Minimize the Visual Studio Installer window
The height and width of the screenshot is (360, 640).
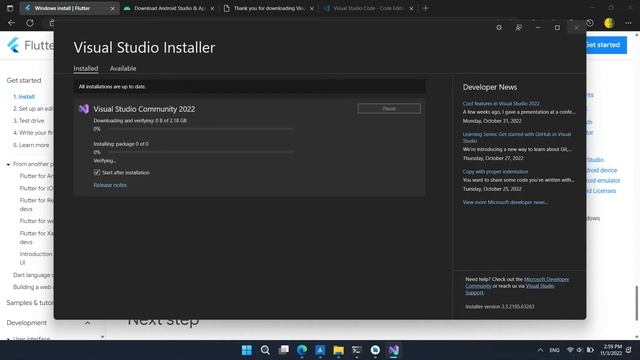[x=538, y=27]
